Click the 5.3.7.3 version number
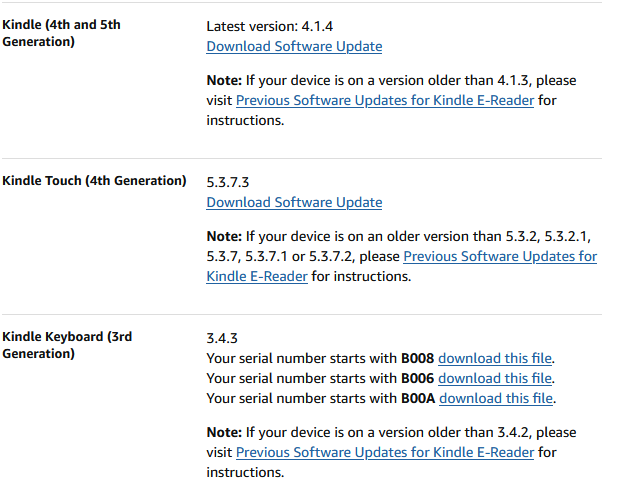 click(227, 182)
